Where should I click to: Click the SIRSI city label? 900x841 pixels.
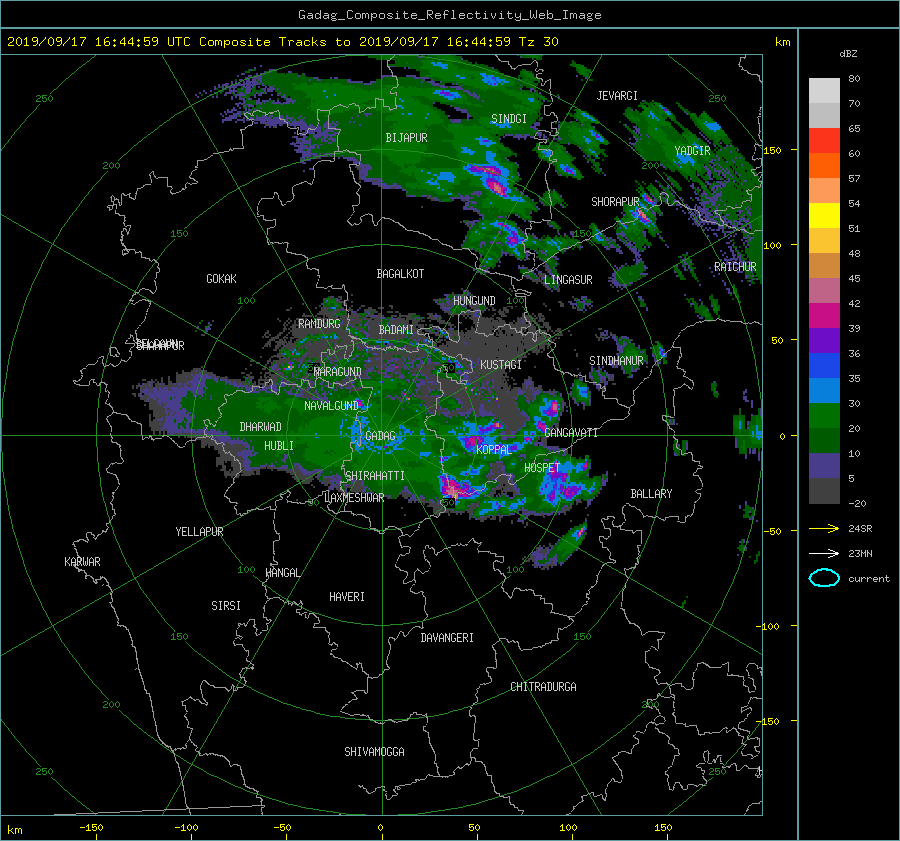tap(226, 606)
